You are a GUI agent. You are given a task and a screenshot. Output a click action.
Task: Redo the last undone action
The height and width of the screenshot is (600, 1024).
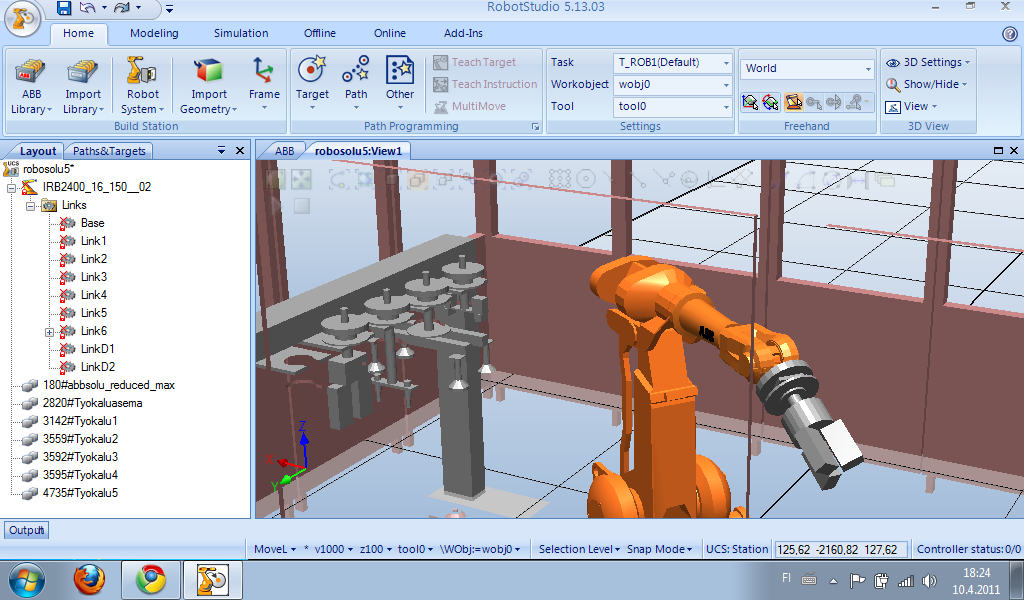pos(121,8)
